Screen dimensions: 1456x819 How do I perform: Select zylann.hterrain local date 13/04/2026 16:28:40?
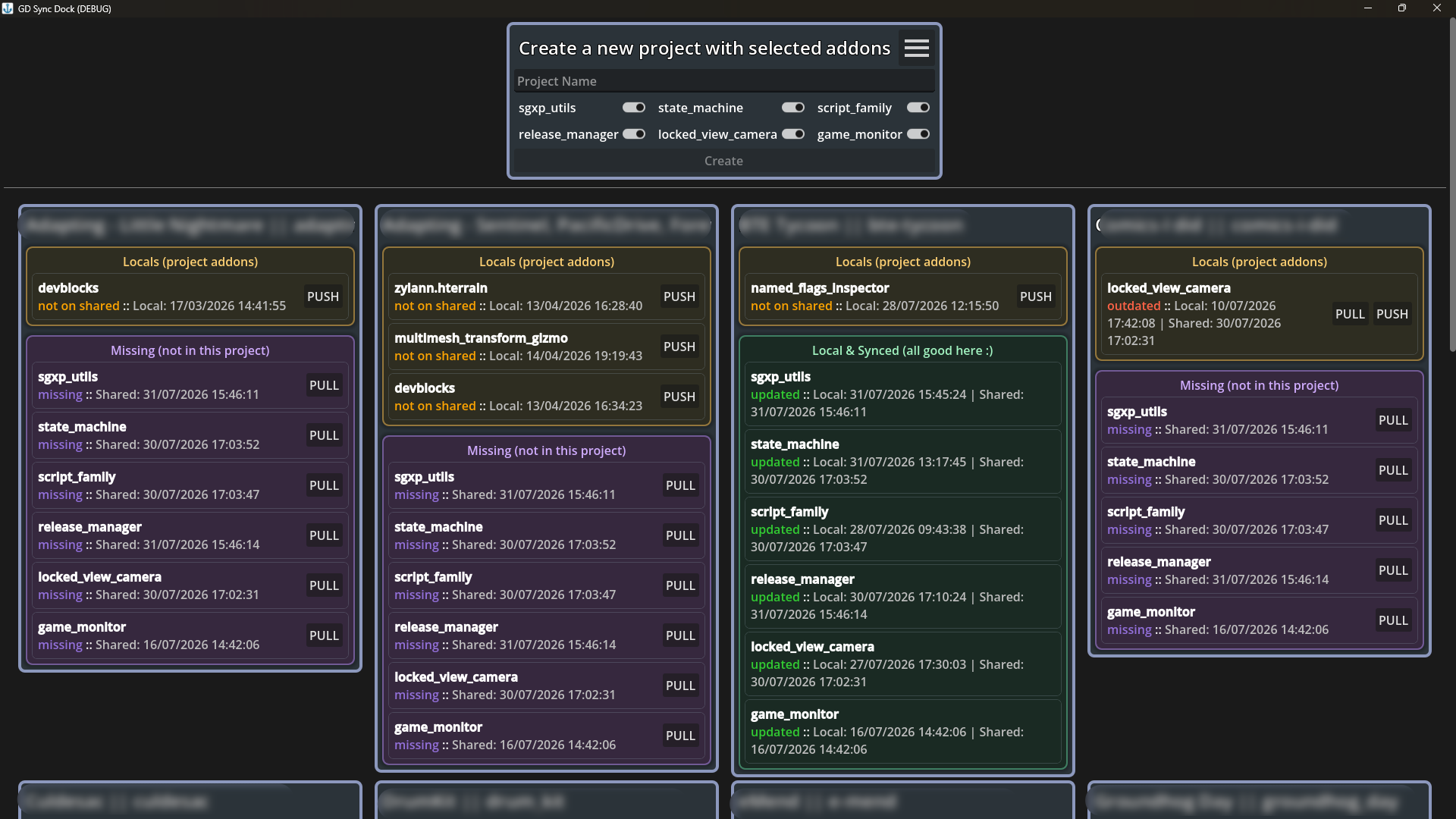point(584,306)
